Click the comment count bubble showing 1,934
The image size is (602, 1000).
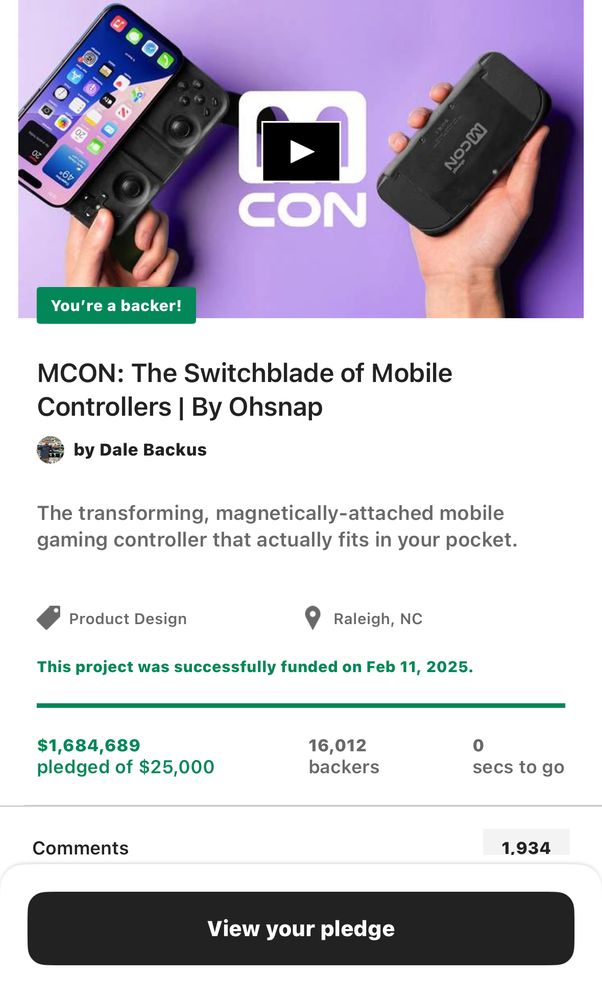point(527,847)
